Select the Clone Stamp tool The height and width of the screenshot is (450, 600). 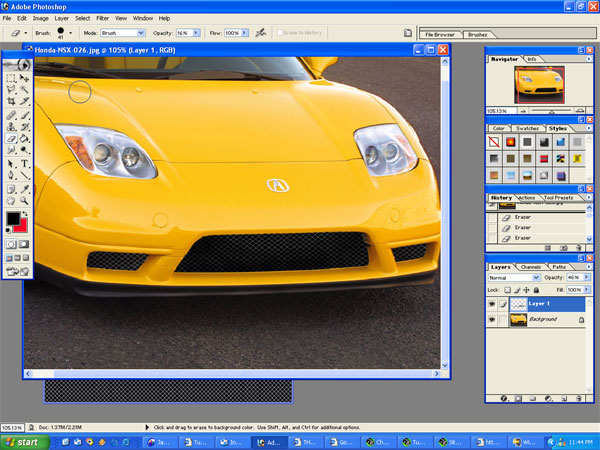coord(11,127)
